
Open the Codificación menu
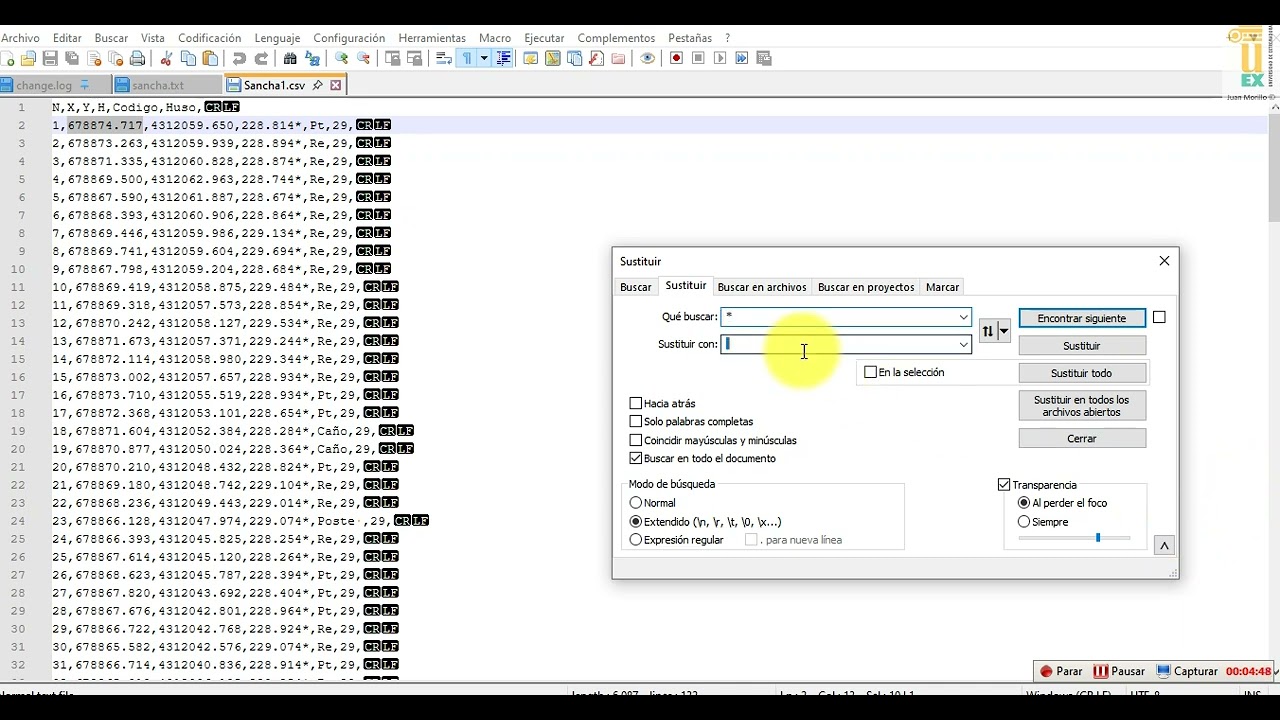[210, 38]
